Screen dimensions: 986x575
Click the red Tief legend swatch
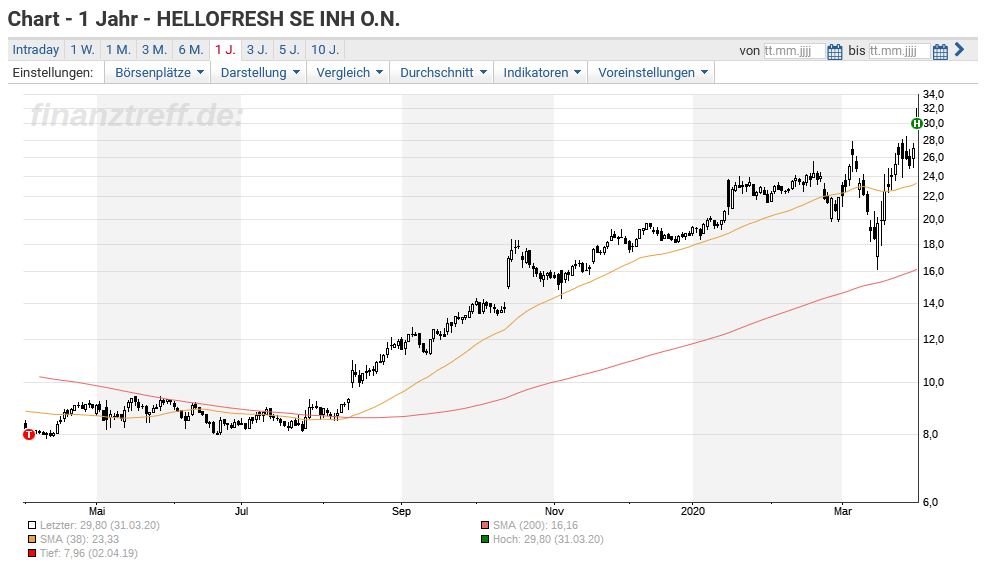coord(32,553)
